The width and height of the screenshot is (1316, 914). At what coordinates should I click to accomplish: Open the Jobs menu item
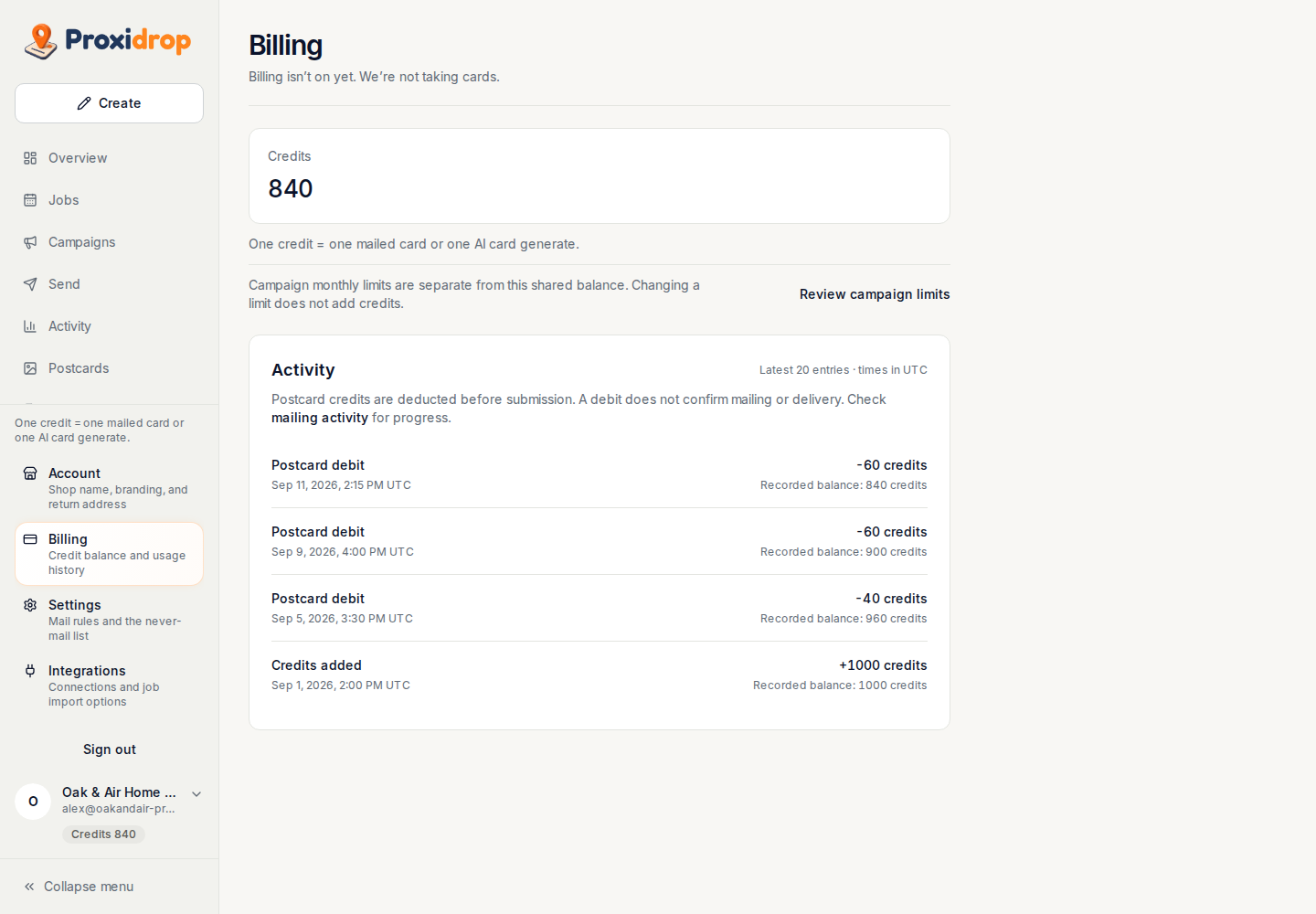(x=109, y=200)
